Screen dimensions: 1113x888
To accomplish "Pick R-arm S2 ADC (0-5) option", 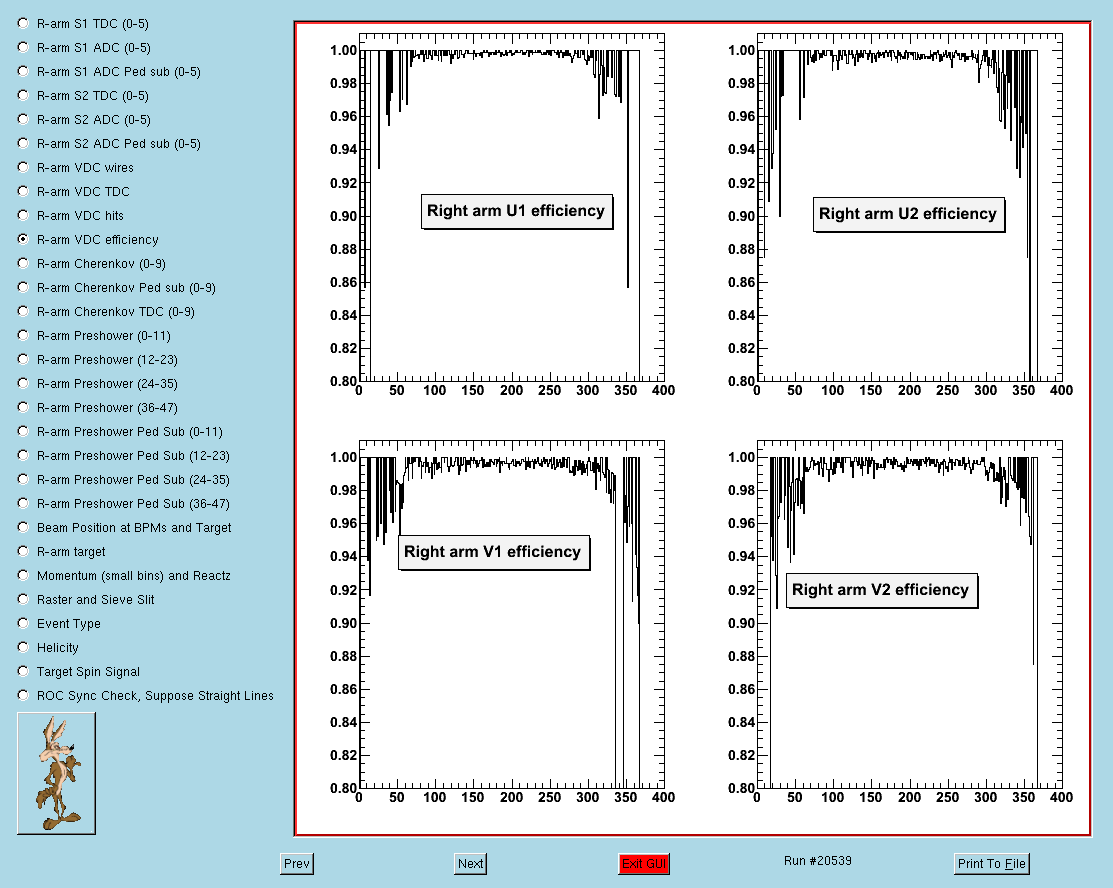I will (23, 119).
